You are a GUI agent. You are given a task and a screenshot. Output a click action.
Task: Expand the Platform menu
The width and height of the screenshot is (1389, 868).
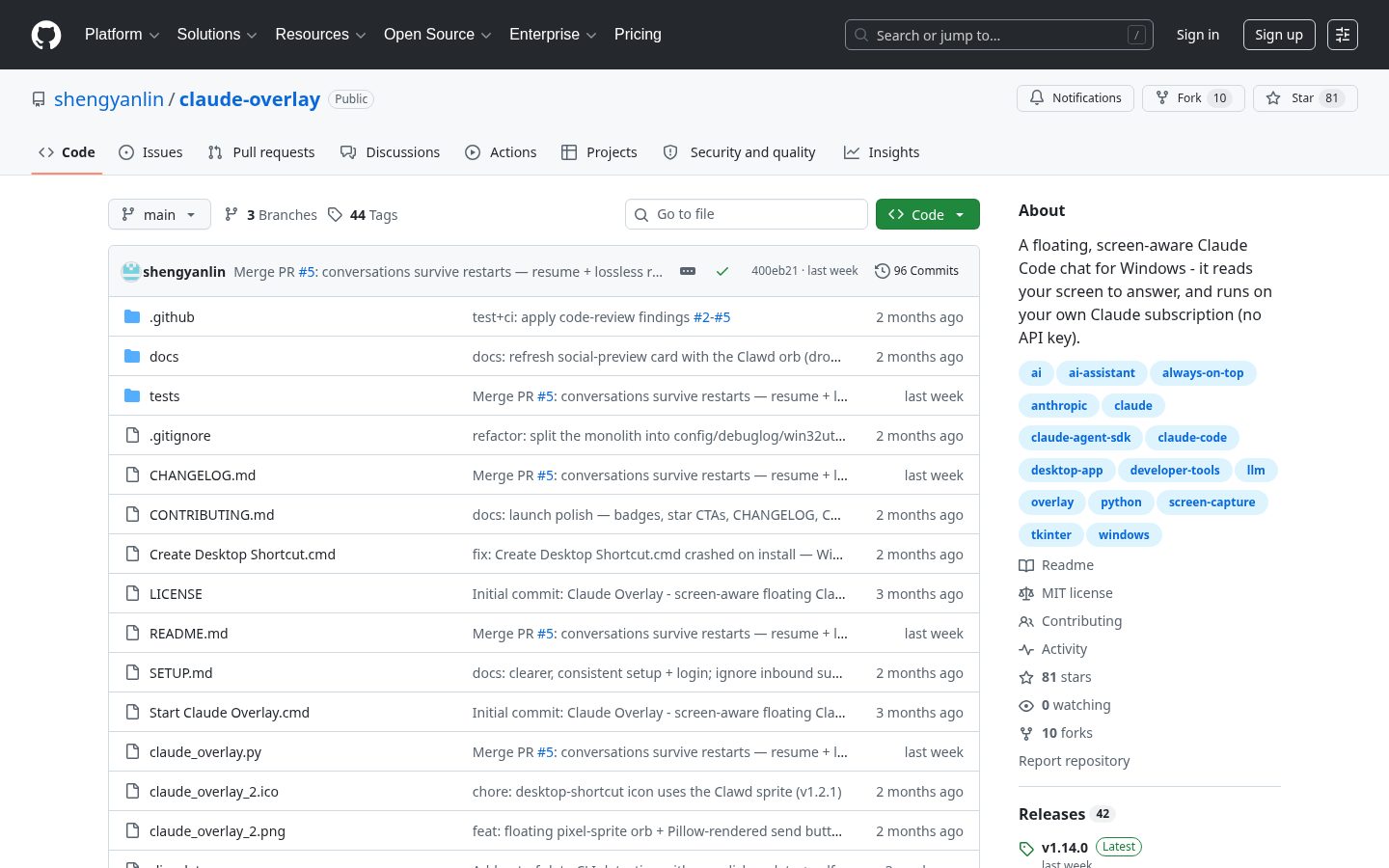point(122,35)
